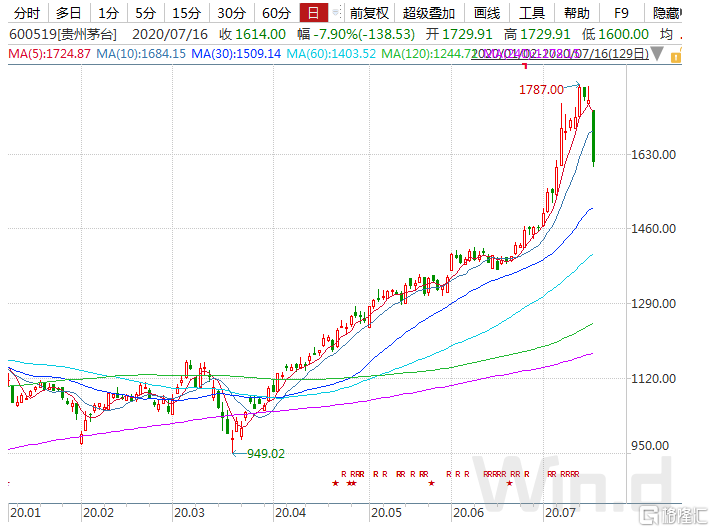Image resolution: width=714 pixels, height=532 pixels.
Task: Click the date 2020/07/16 in info row
Action: point(170,34)
